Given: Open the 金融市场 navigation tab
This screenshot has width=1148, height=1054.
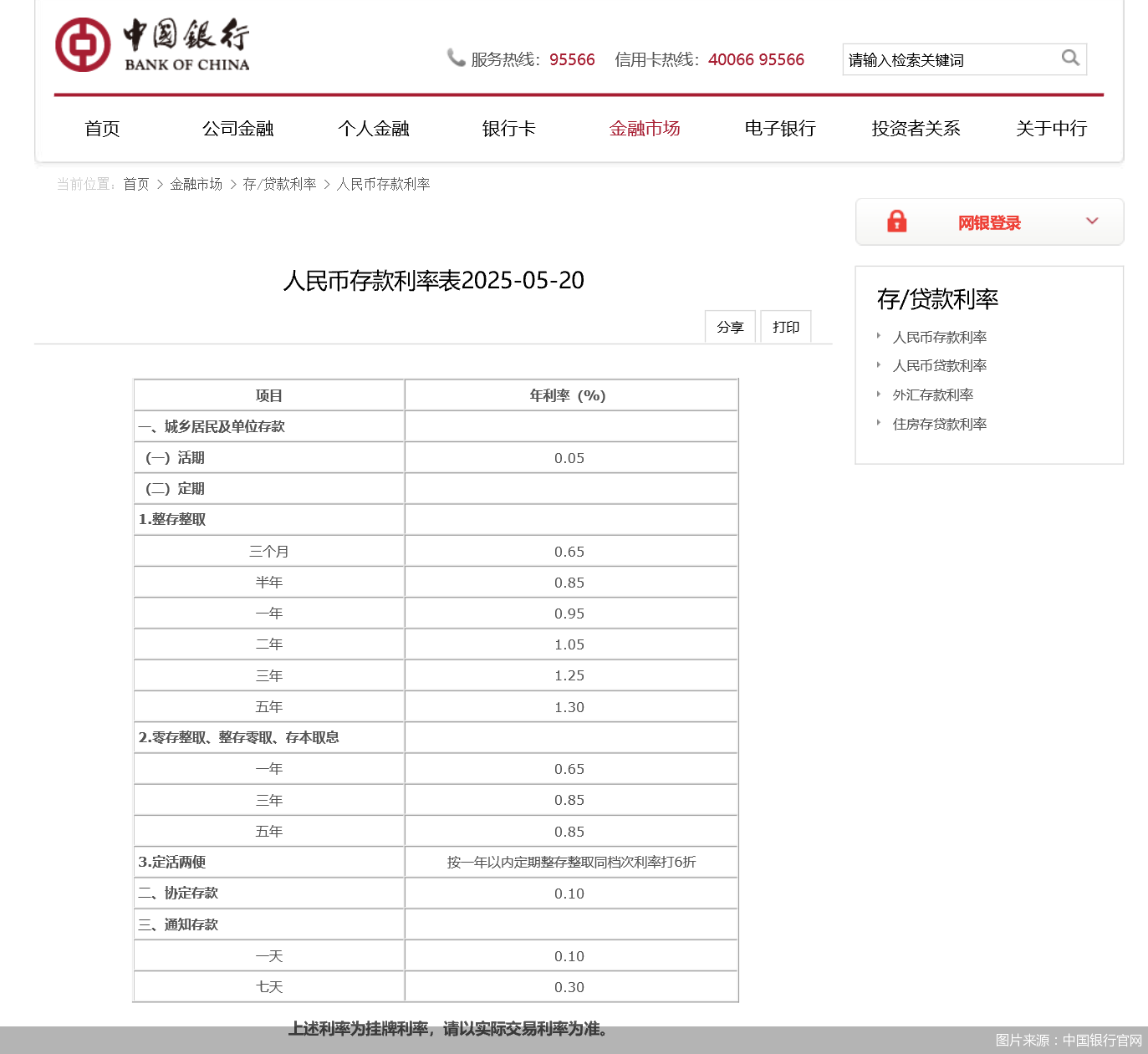Looking at the screenshot, I should [x=645, y=129].
